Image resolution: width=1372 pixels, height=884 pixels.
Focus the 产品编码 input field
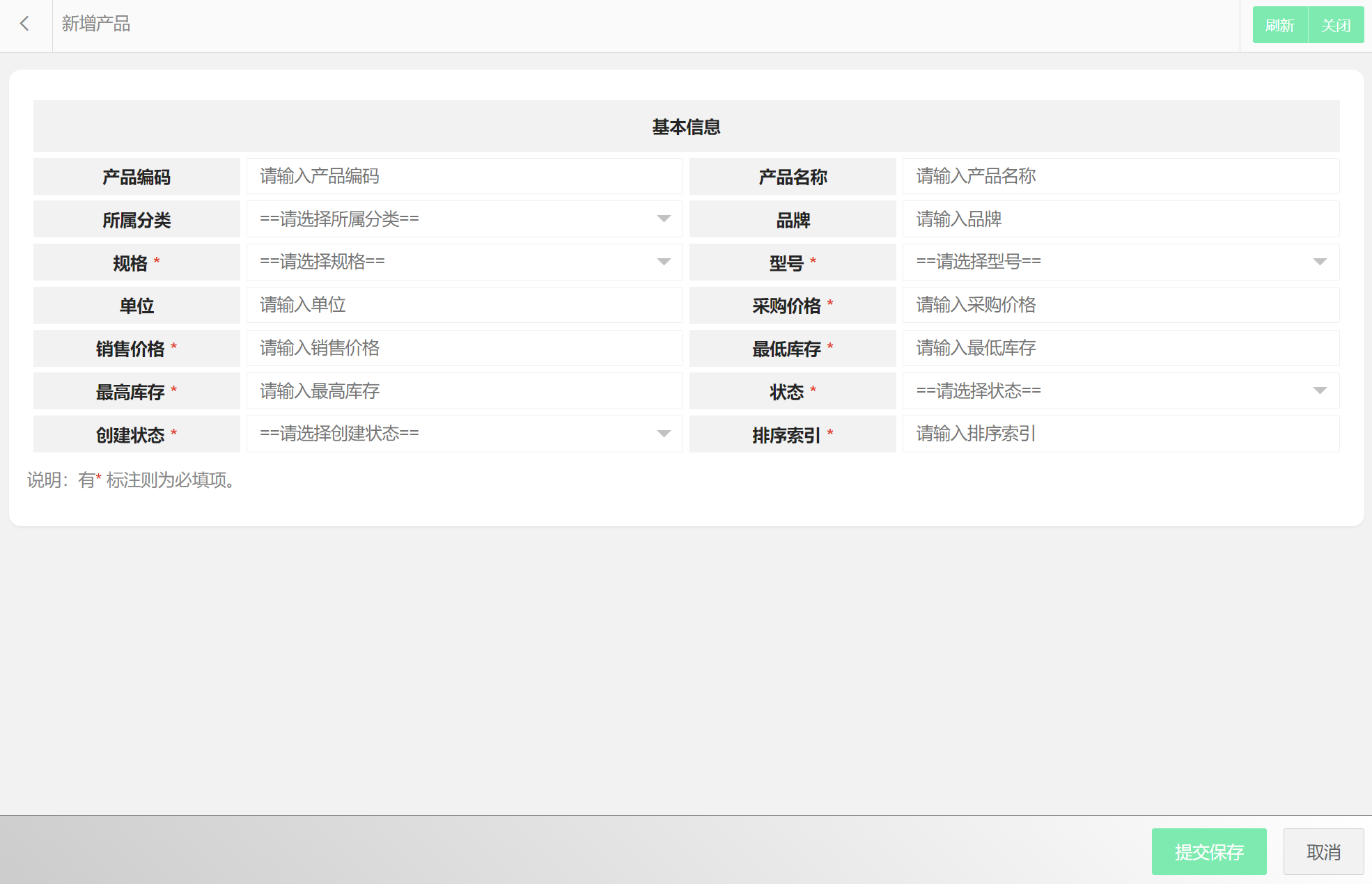click(x=464, y=177)
